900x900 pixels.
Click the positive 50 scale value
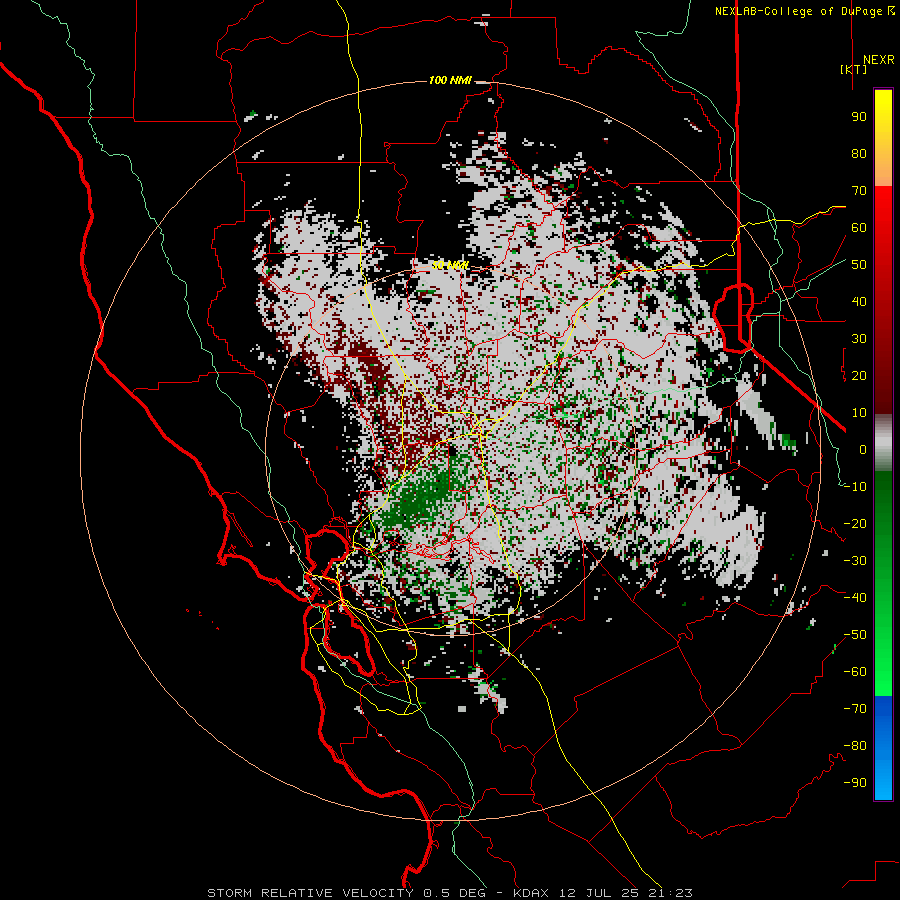pos(859,265)
